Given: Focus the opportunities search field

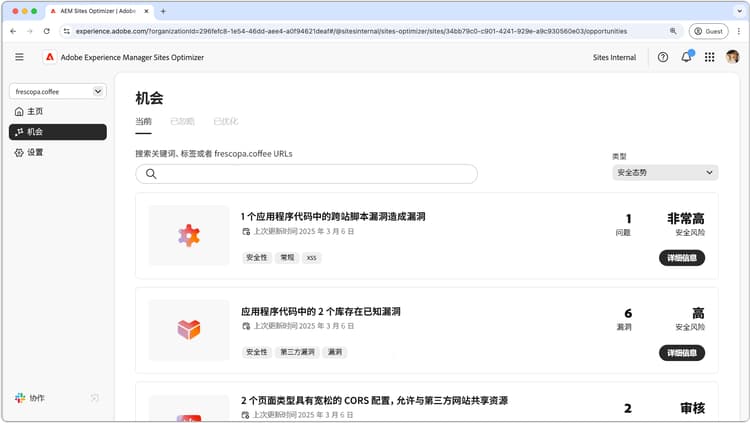Looking at the screenshot, I should point(306,174).
